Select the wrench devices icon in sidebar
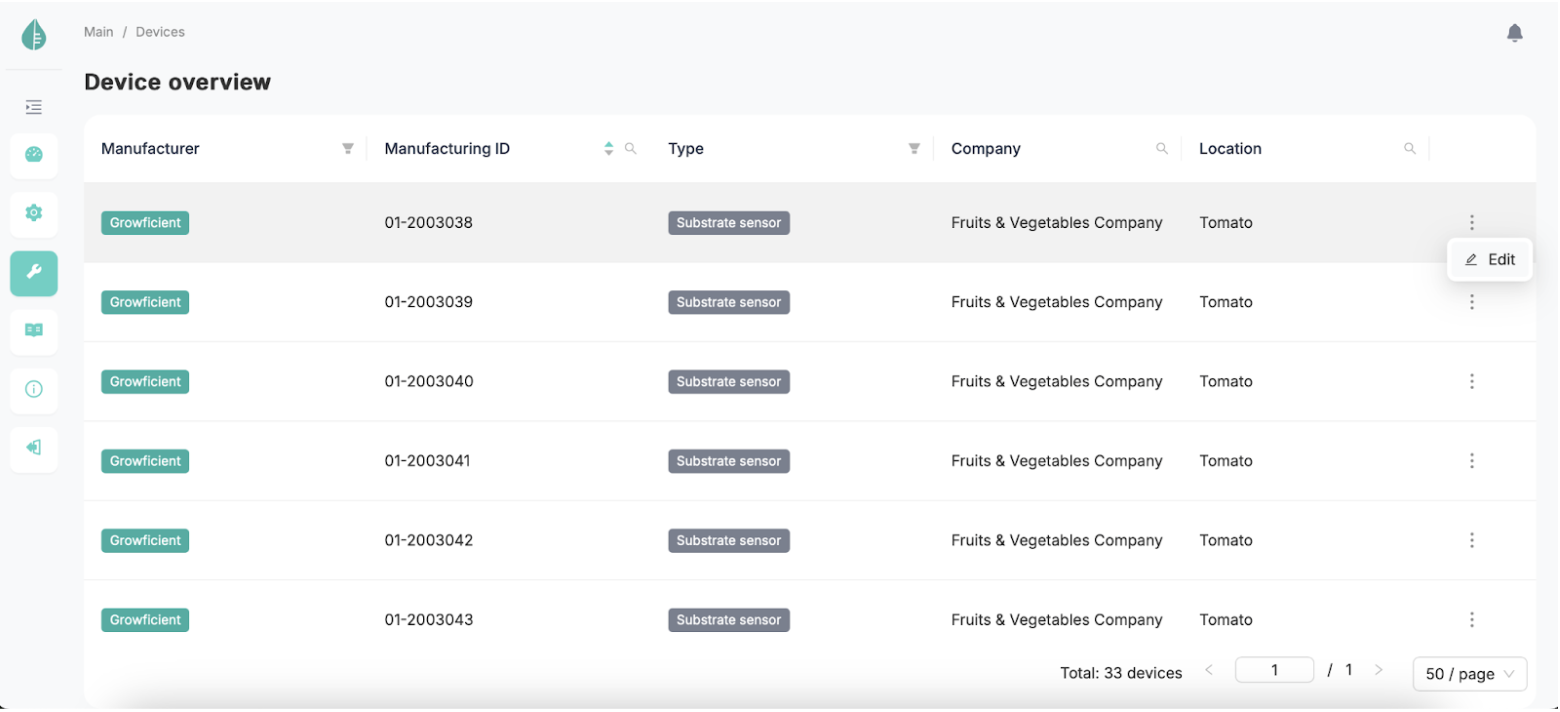 (34, 273)
